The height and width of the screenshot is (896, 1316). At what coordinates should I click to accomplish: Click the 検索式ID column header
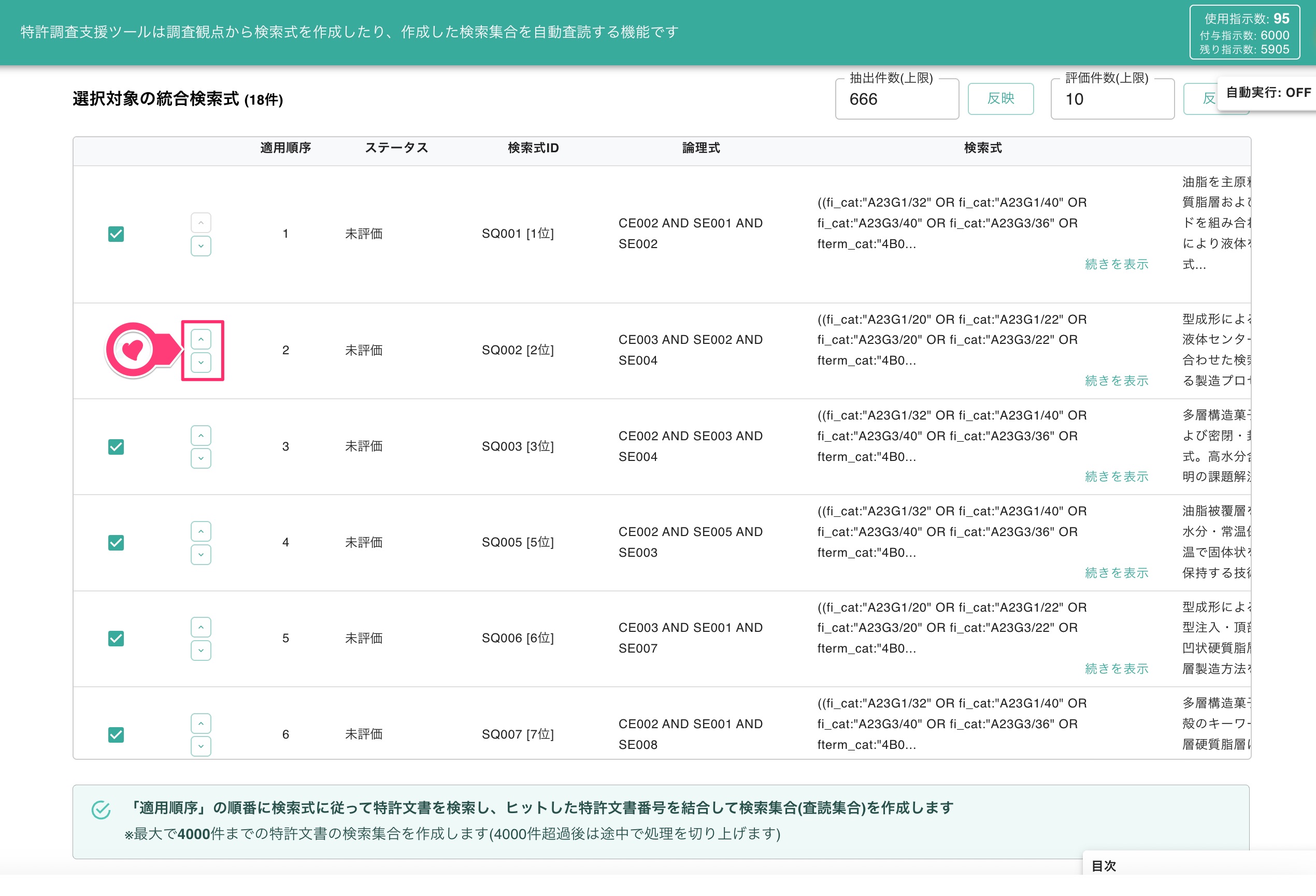point(533,148)
